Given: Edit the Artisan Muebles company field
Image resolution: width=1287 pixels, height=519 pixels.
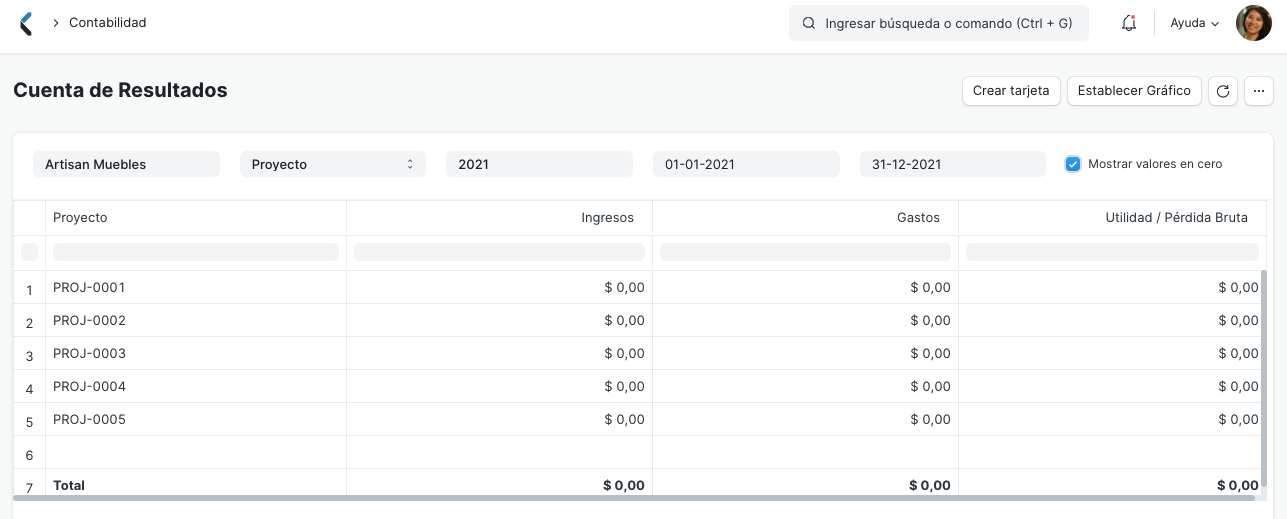Looking at the screenshot, I should pos(126,164).
